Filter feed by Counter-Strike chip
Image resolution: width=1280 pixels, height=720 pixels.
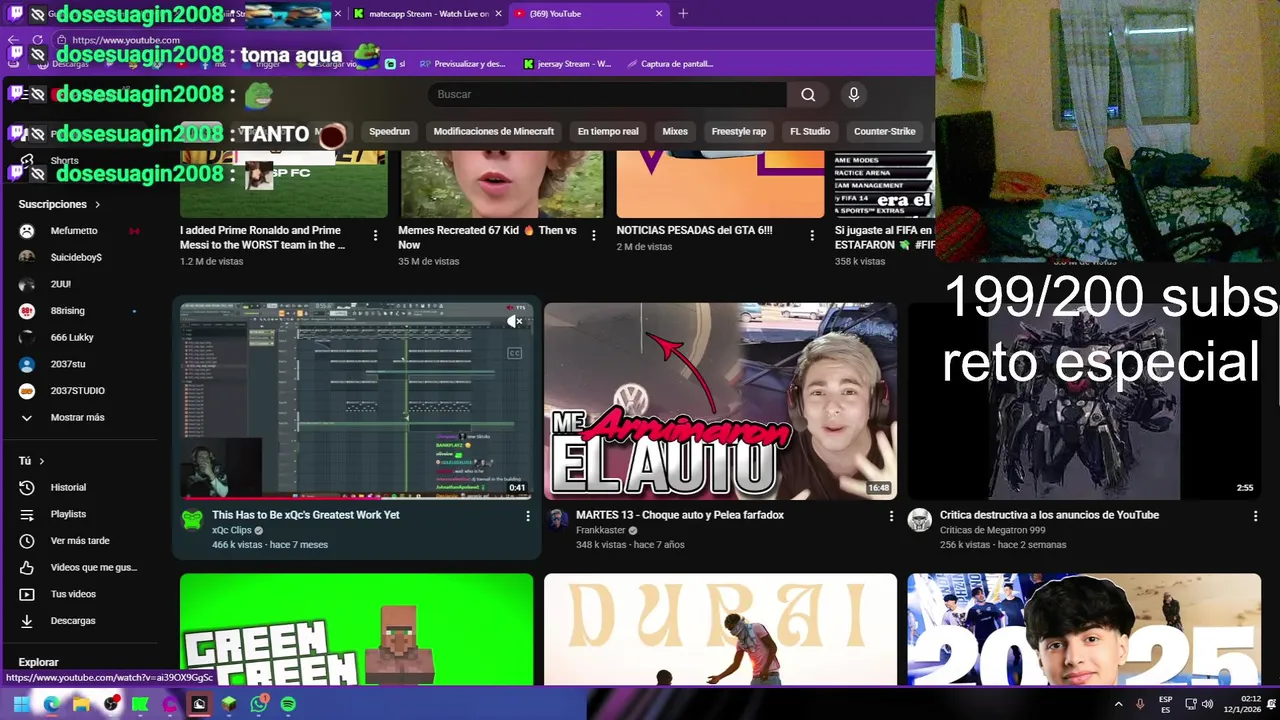pos(884,131)
